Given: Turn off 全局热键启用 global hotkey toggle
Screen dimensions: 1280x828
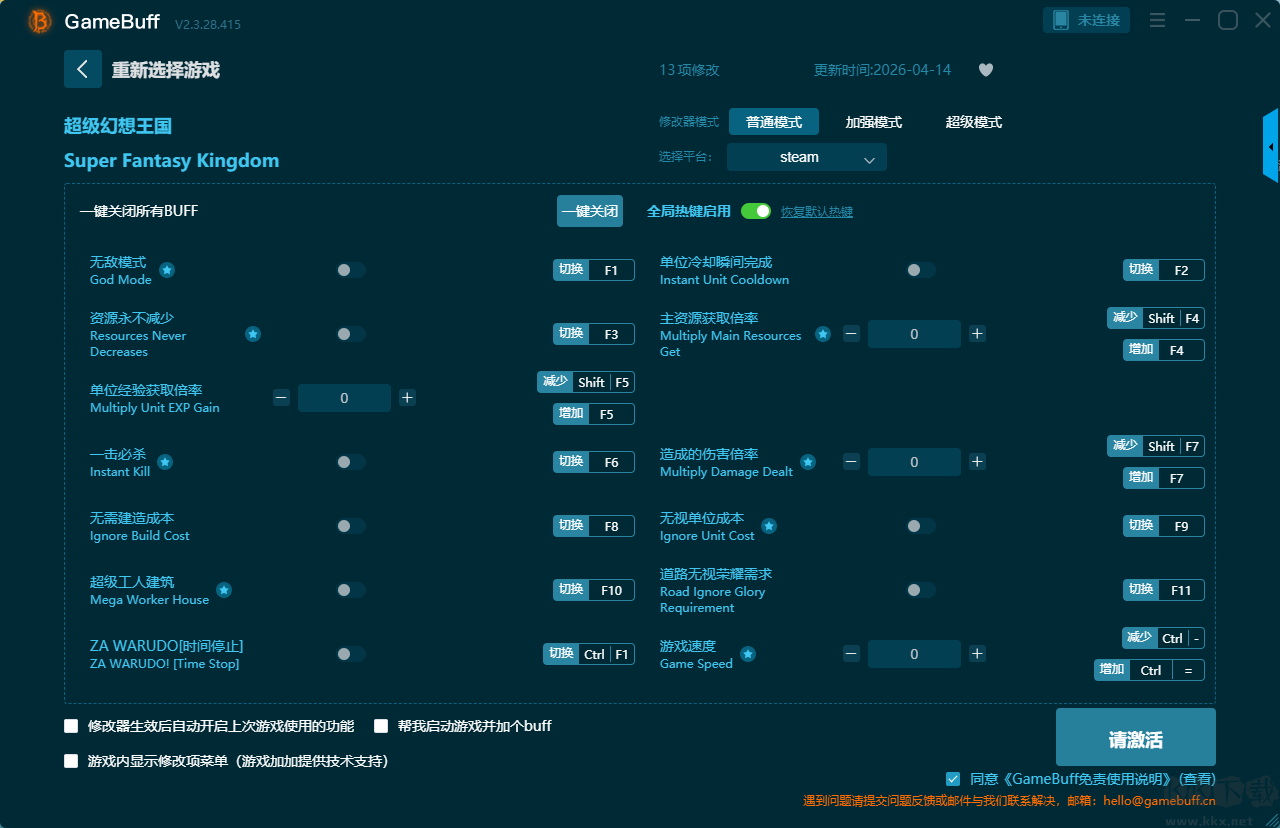Looking at the screenshot, I should 756,211.
